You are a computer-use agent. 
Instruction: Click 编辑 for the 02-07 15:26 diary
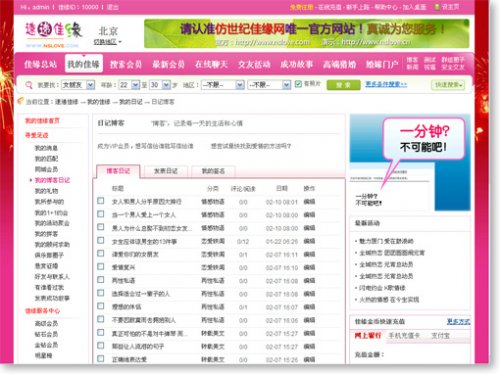tap(309, 359)
